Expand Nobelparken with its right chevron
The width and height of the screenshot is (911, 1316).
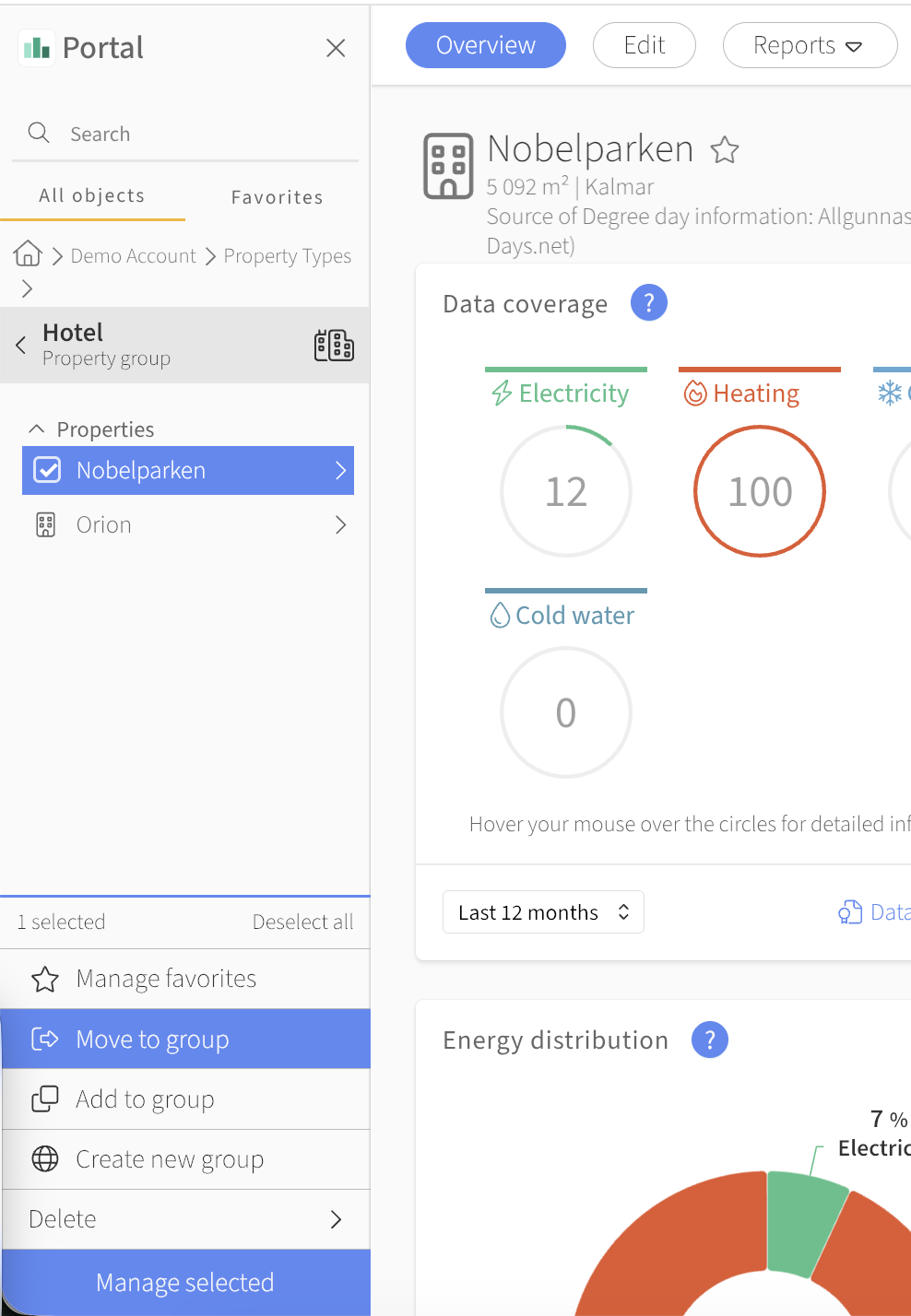coord(340,470)
